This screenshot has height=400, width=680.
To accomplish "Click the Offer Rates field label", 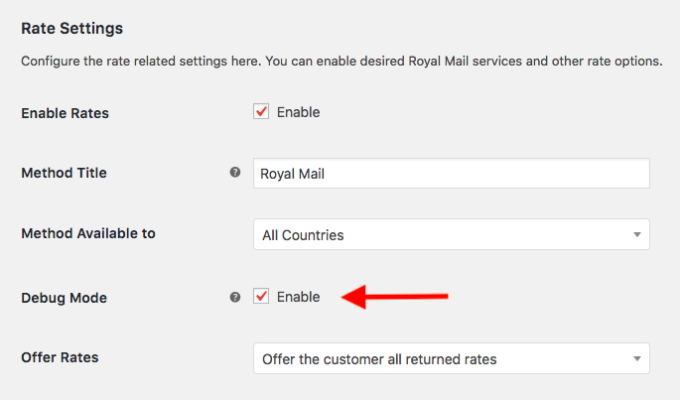I will (60, 357).
